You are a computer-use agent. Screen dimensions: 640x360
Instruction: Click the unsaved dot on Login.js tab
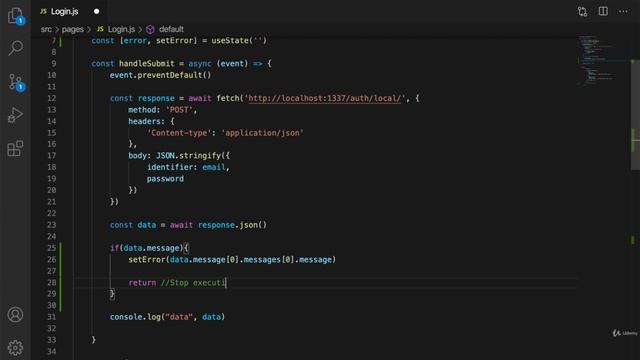coord(97,11)
